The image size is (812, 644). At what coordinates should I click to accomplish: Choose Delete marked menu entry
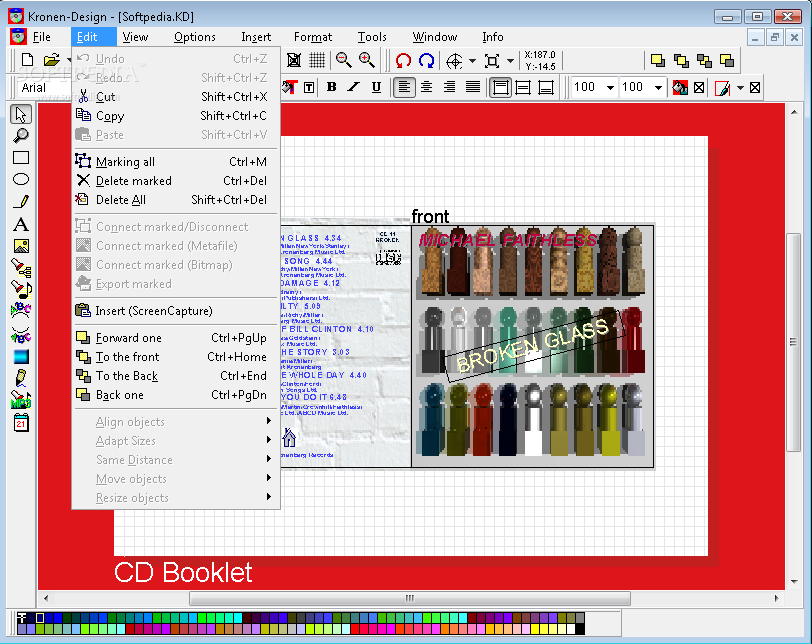(x=176, y=181)
